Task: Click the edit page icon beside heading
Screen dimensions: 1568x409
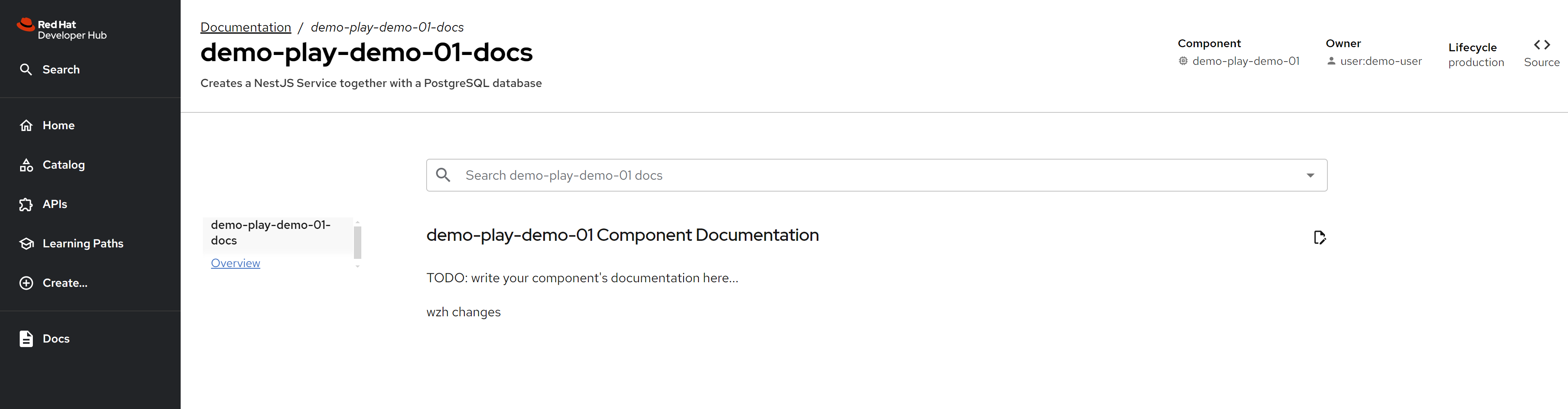Action: pos(1319,238)
